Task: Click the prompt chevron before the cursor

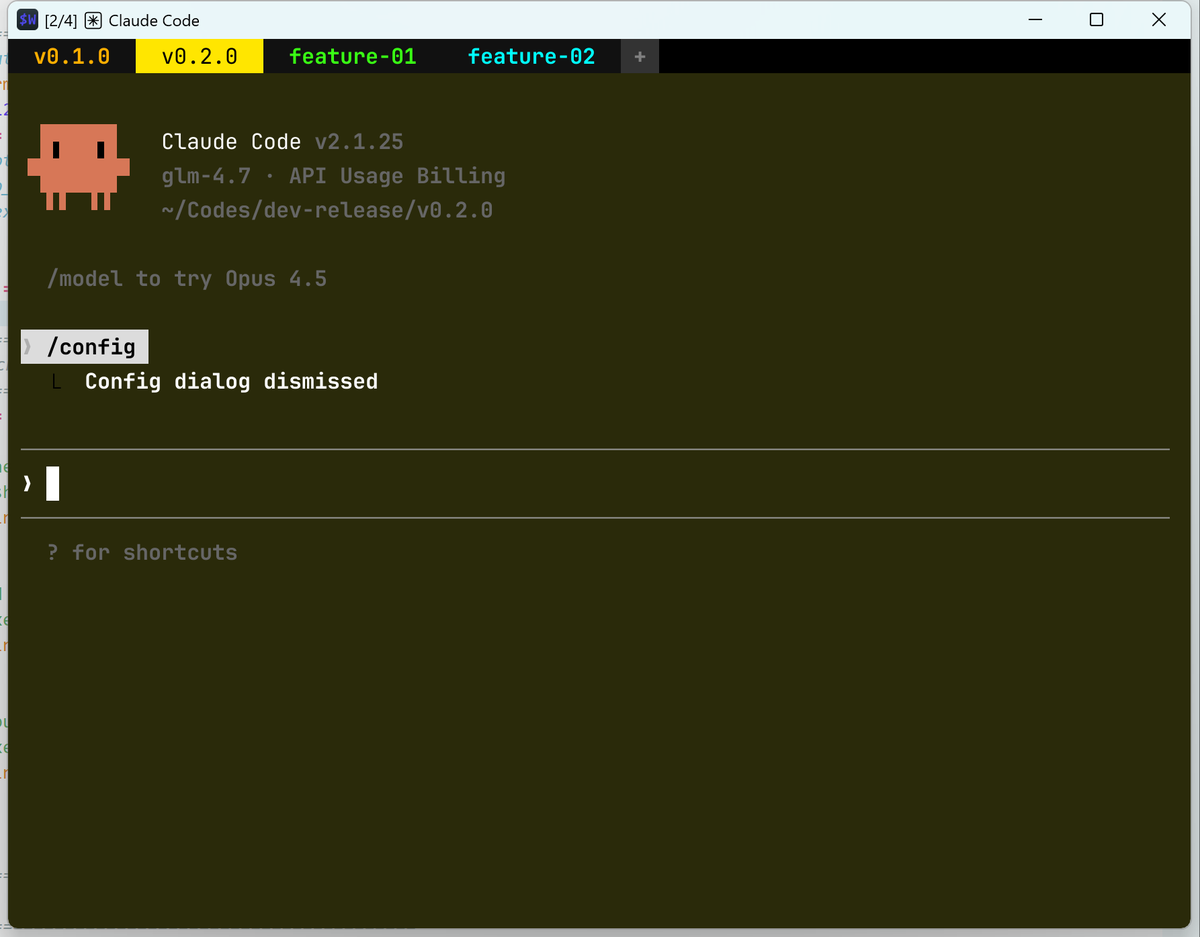Action: point(28,484)
